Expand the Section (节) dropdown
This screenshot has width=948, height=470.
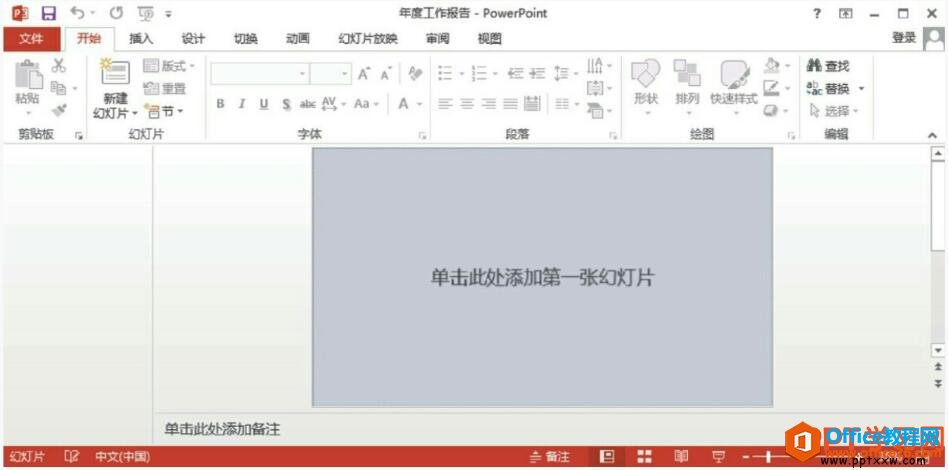tap(164, 111)
